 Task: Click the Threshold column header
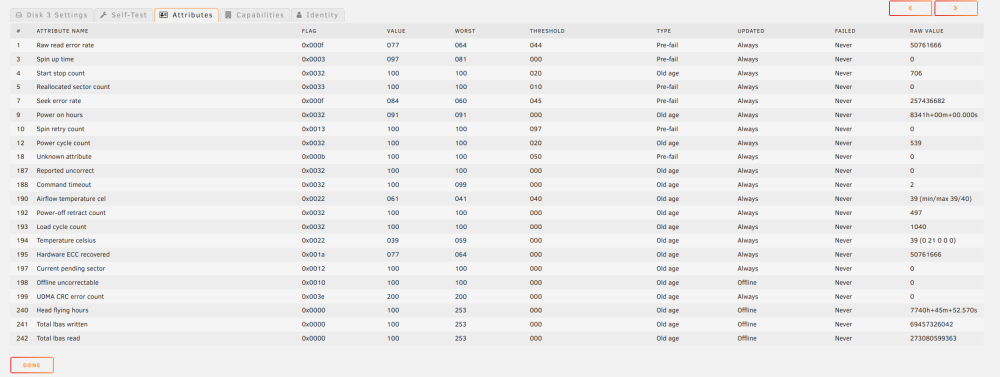547,31
